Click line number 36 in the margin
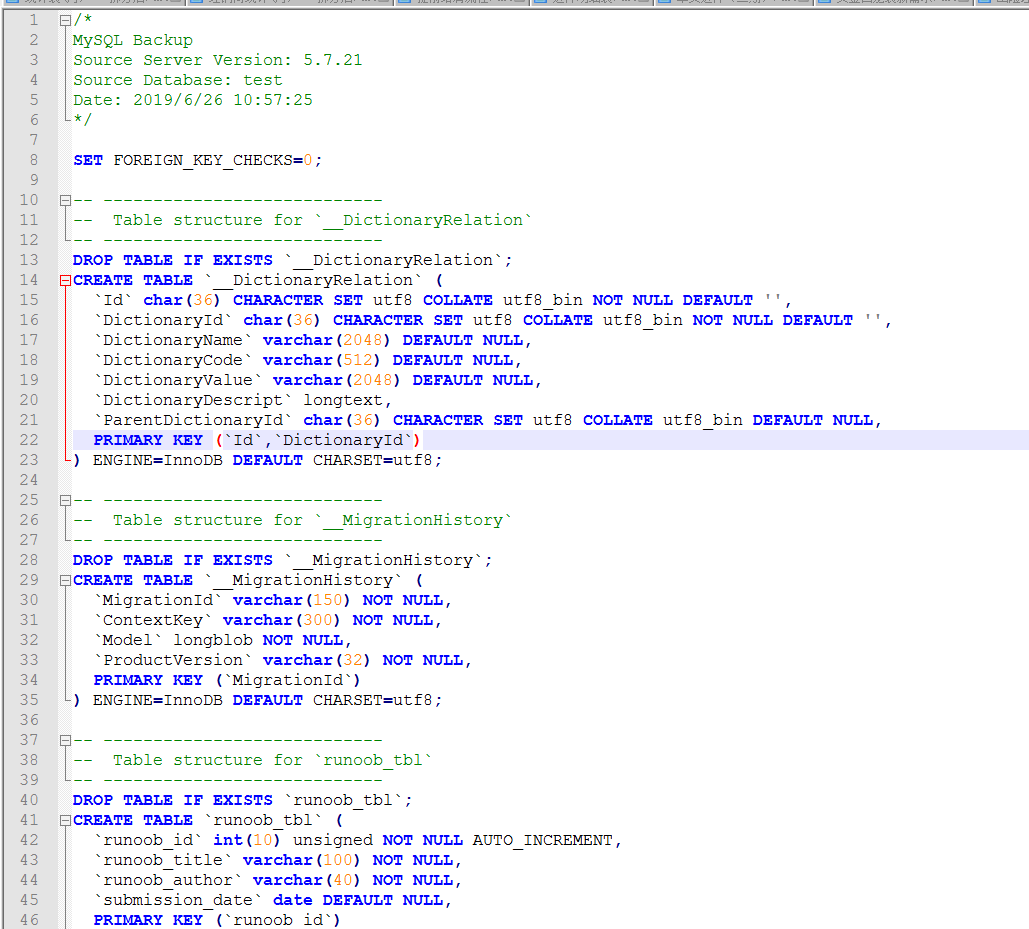This screenshot has width=1029, height=929. (x=29, y=720)
